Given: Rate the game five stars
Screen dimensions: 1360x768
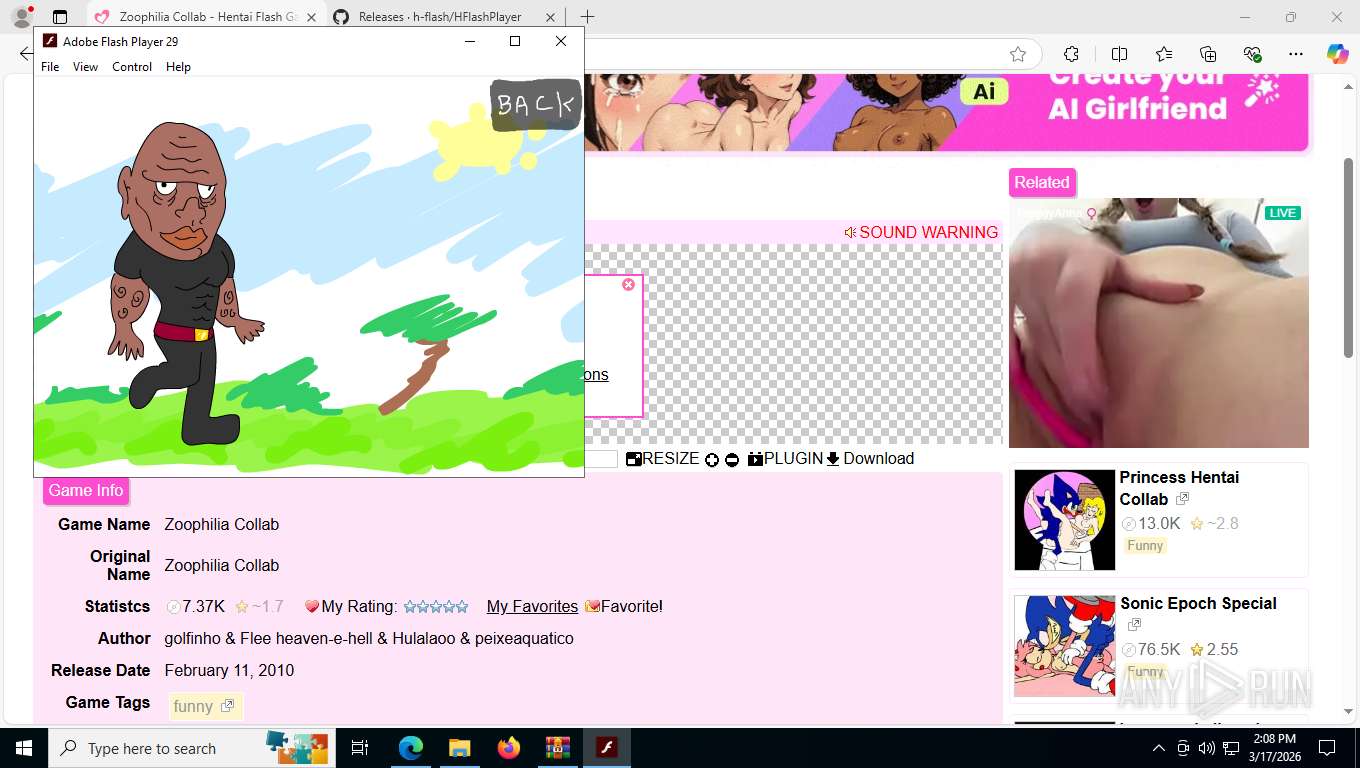Looking at the screenshot, I should pyautogui.click(x=462, y=606).
